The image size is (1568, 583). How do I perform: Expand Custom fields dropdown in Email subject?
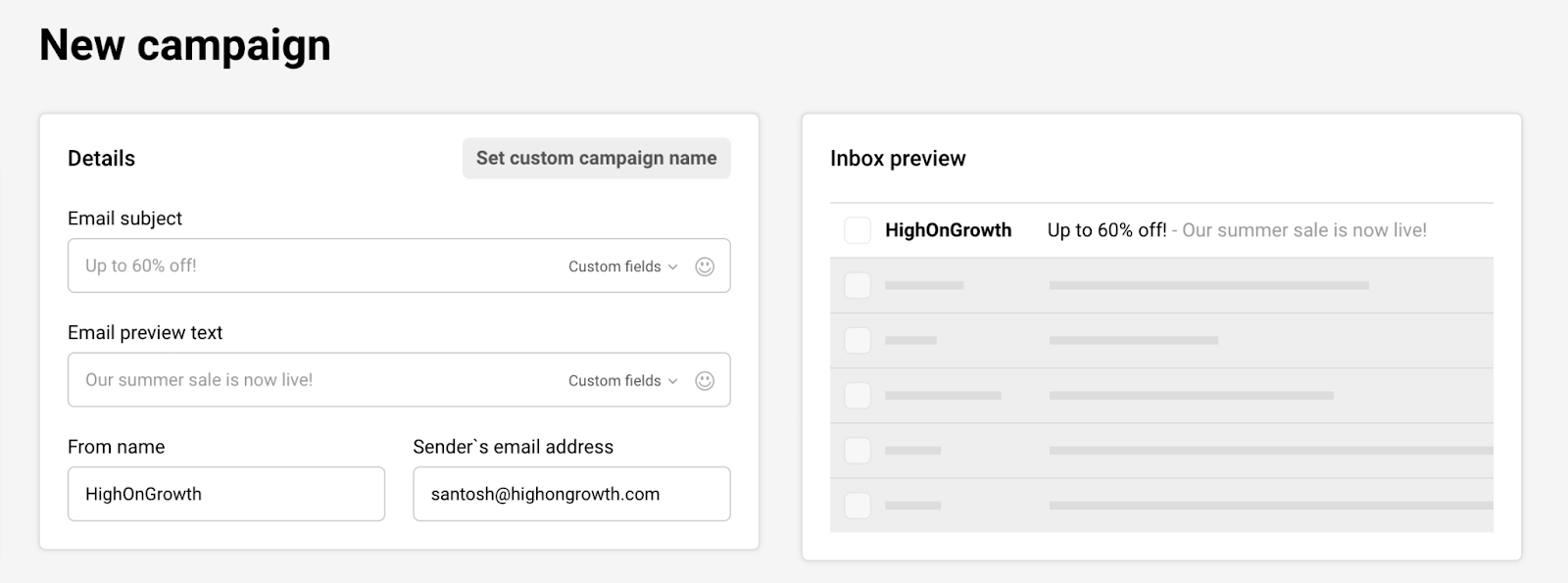point(623,267)
